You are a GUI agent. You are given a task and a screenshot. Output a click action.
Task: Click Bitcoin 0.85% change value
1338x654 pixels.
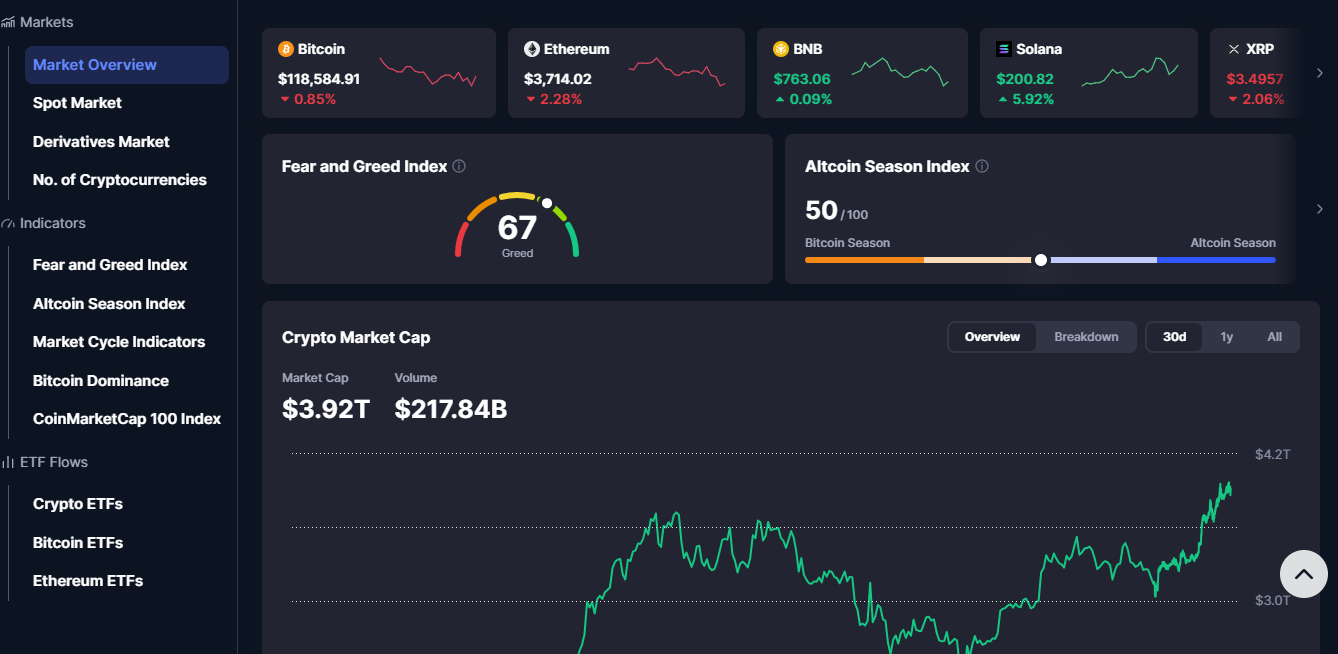pyautogui.click(x=315, y=99)
